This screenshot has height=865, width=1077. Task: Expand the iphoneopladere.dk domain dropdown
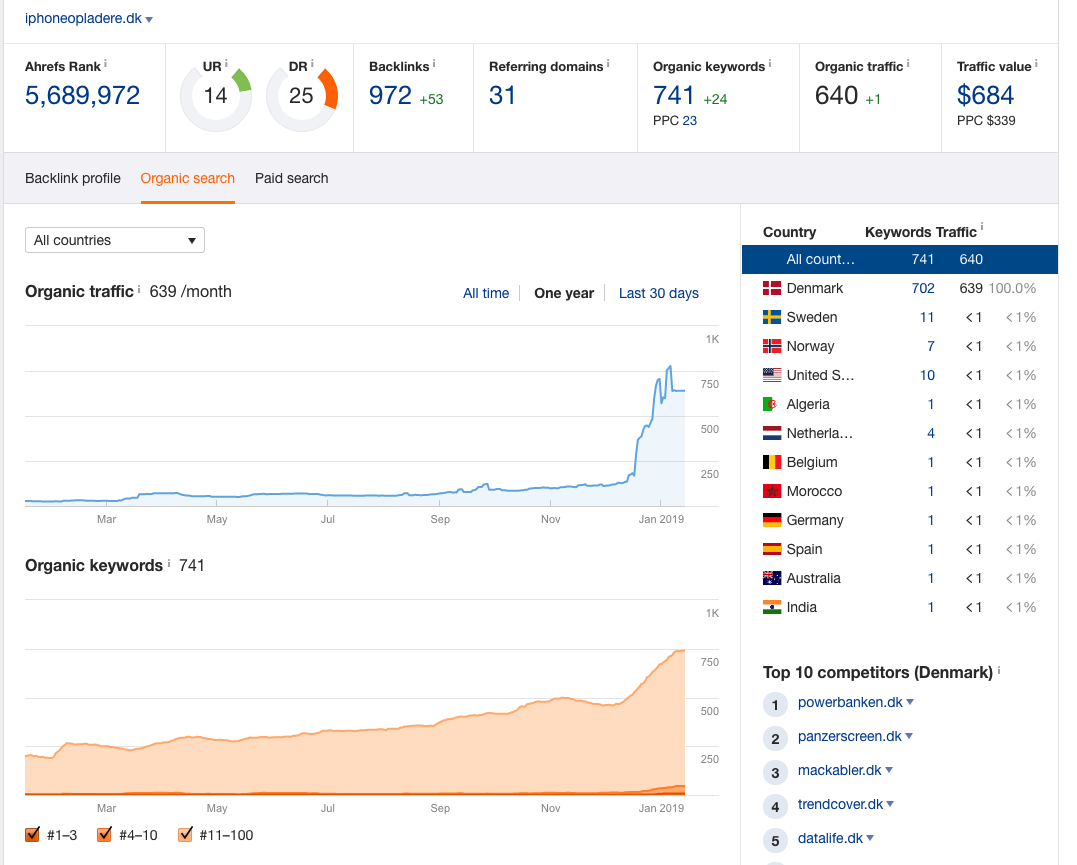[x=149, y=19]
